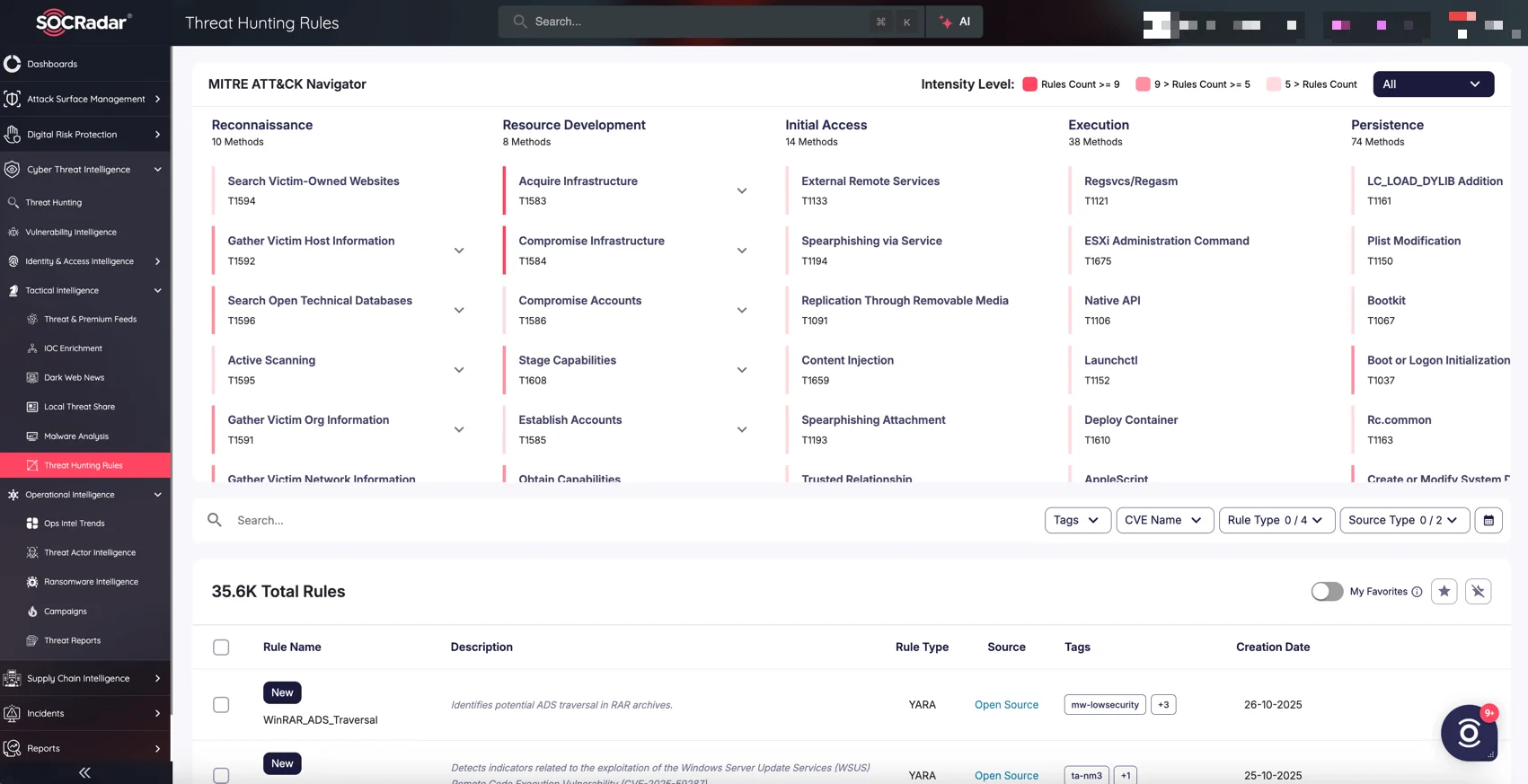Open the Tags filter dropdown

click(x=1078, y=520)
